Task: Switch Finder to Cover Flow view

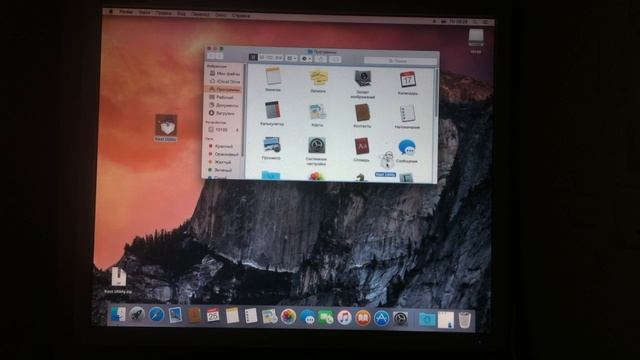Action: pos(278,58)
